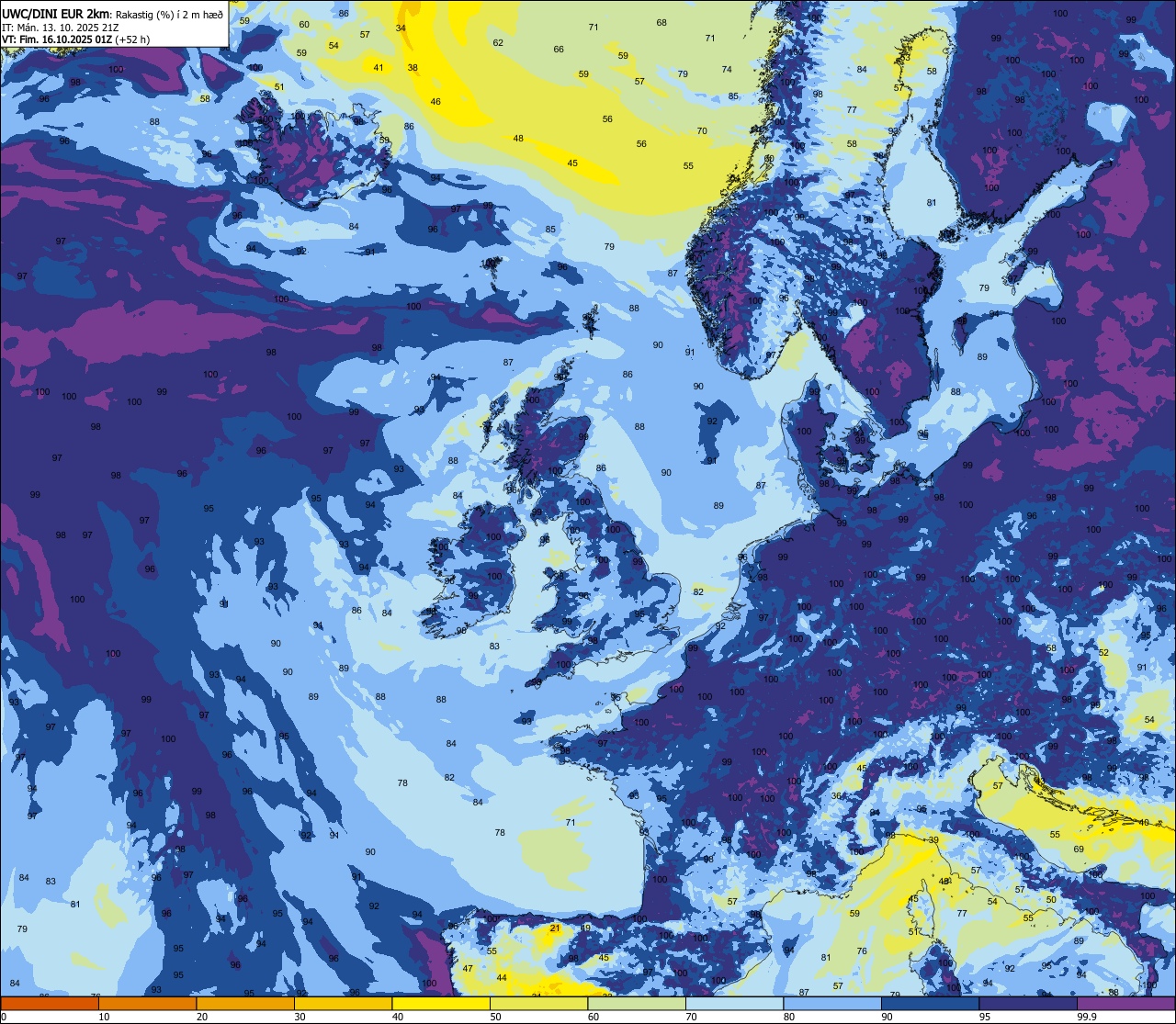Click the 80–90% light blue legend swatch
The height and width of the screenshot is (1024, 1176).
click(x=832, y=1003)
